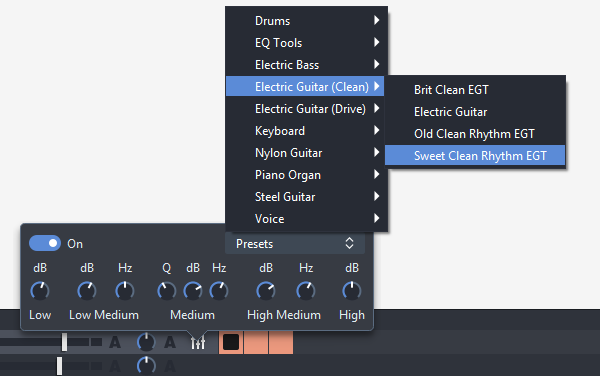The height and width of the screenshot is (376, 600).
Task: Open the Voice presets category
Action: coord(305,219)
